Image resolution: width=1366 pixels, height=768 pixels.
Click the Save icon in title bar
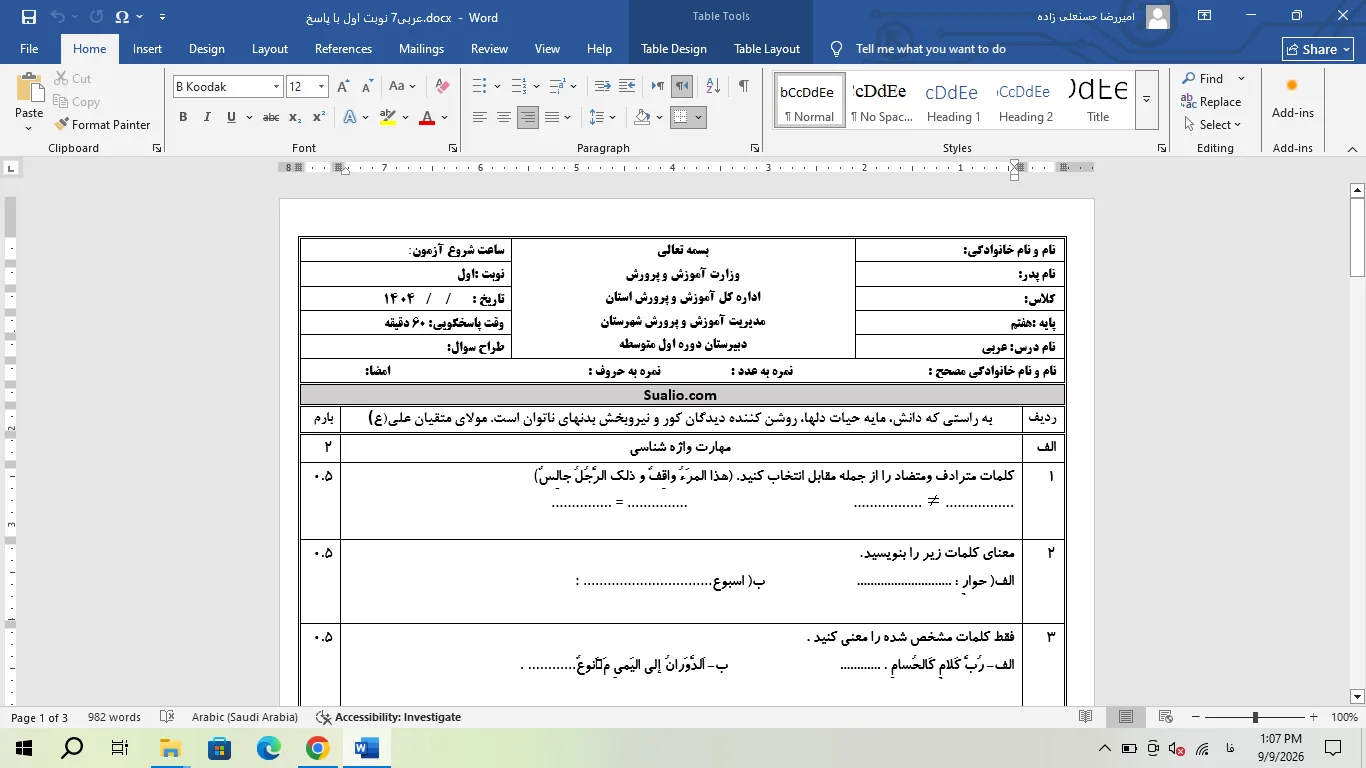[x=28, y=17]
